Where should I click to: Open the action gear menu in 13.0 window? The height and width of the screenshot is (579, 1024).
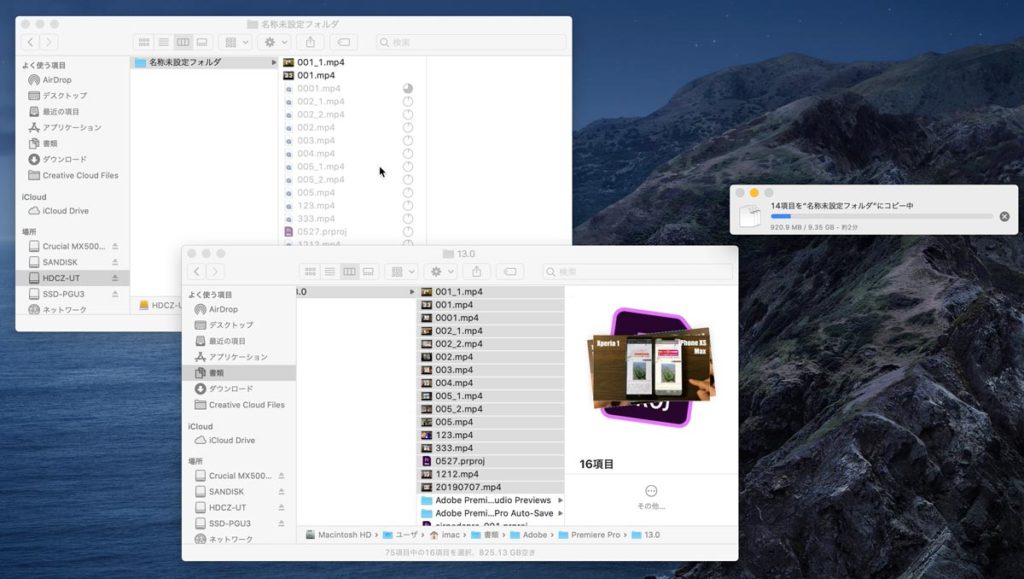tap(441, 272)
